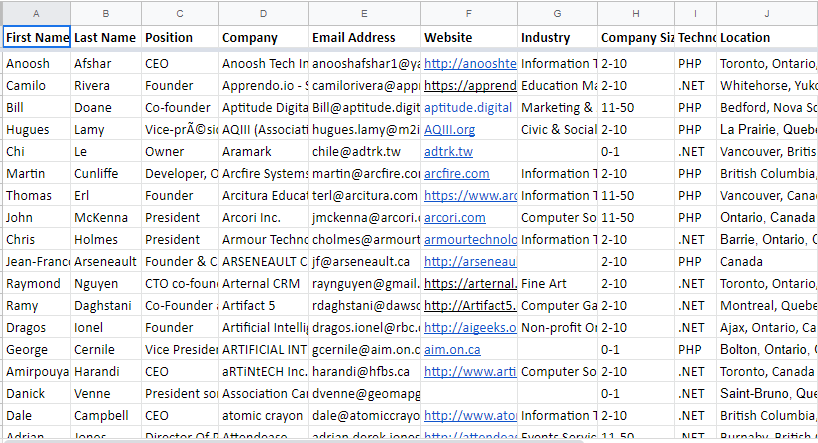This screenshot has width=818, height=443.
Task: Open the arcori.com link
Action: coord(454,218)
